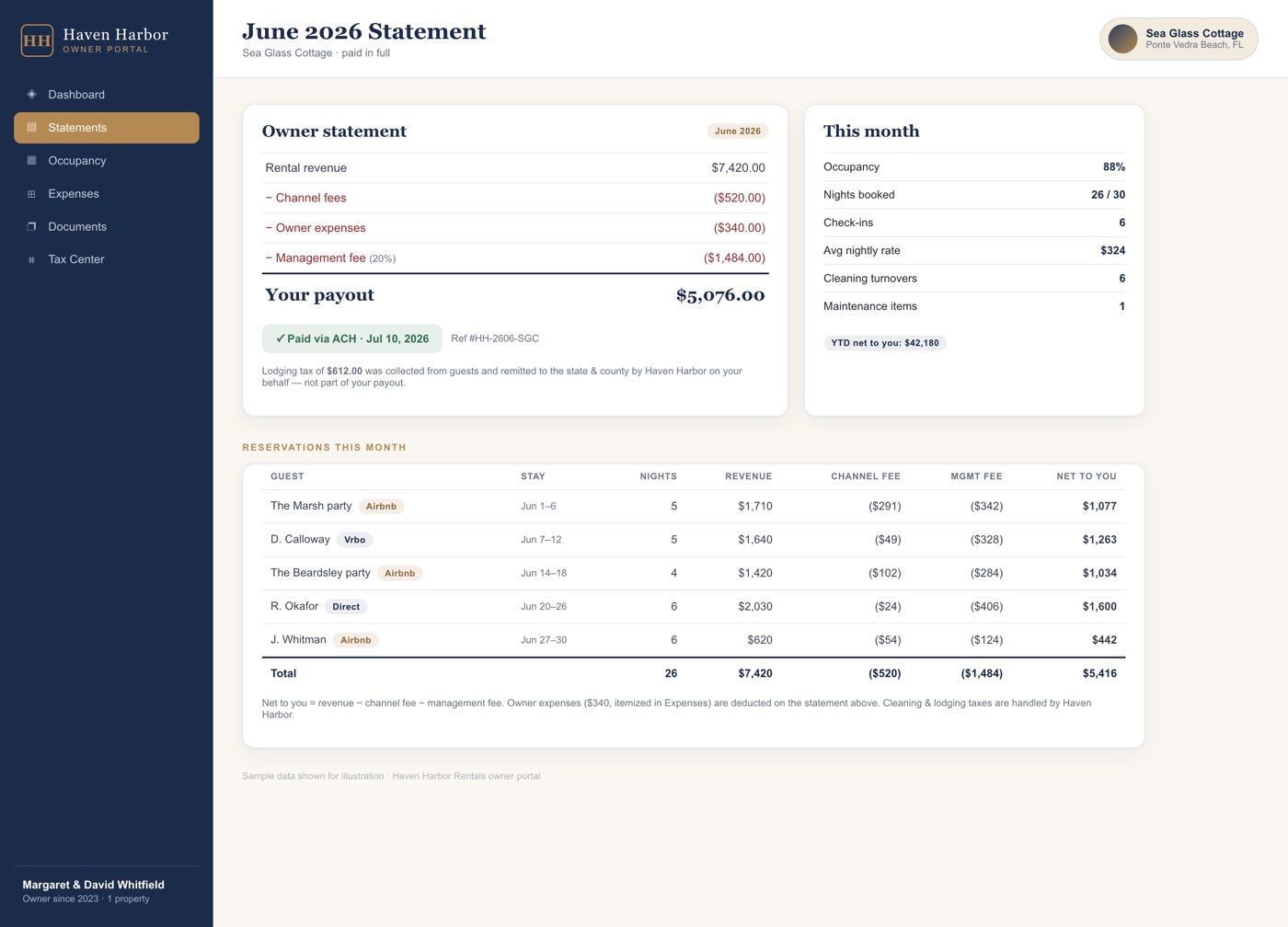Image resolution: width=1288 pixels, height=927 pixels.
Task: Click the Haven Harbor HH logo
Action: click(37, 40)
